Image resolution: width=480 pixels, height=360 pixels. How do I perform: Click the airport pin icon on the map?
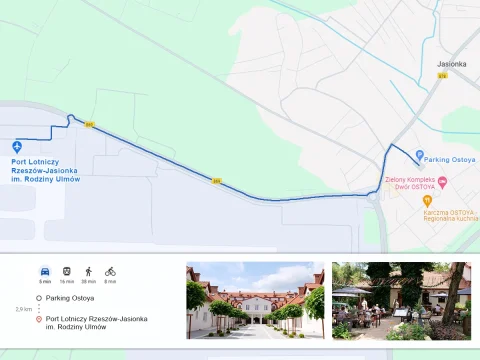click(17, 147)
